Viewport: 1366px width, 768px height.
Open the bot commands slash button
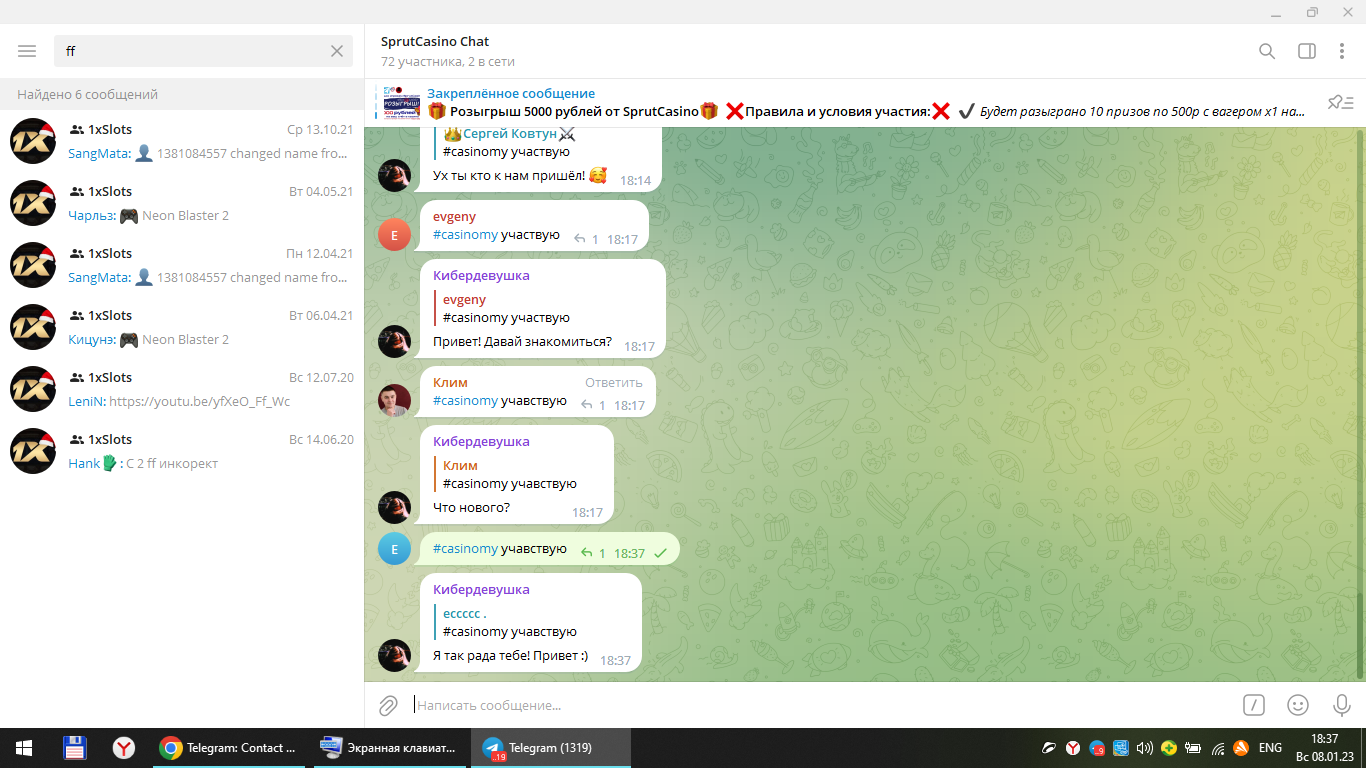[1254, 705]
